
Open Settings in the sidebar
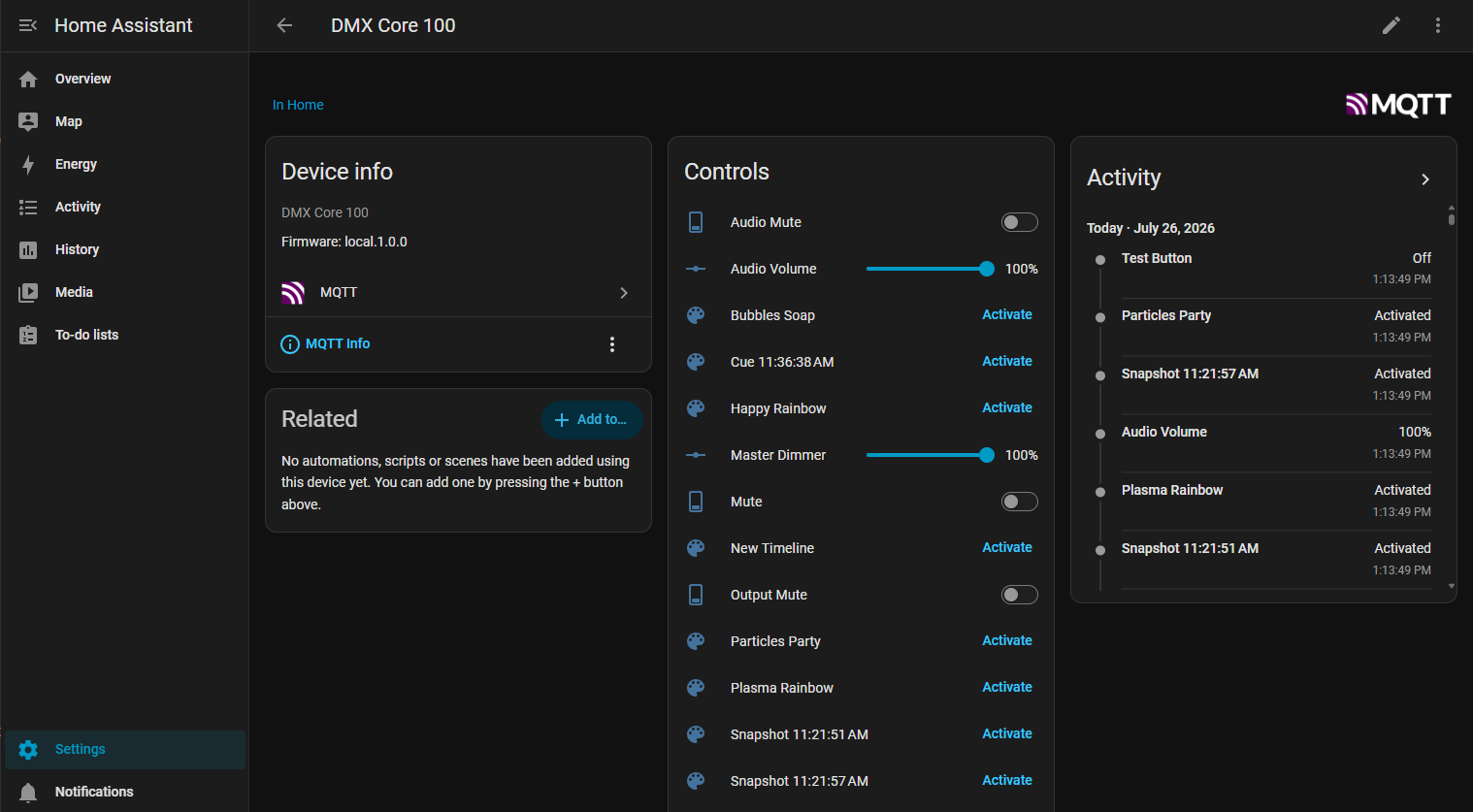(125, 749)
